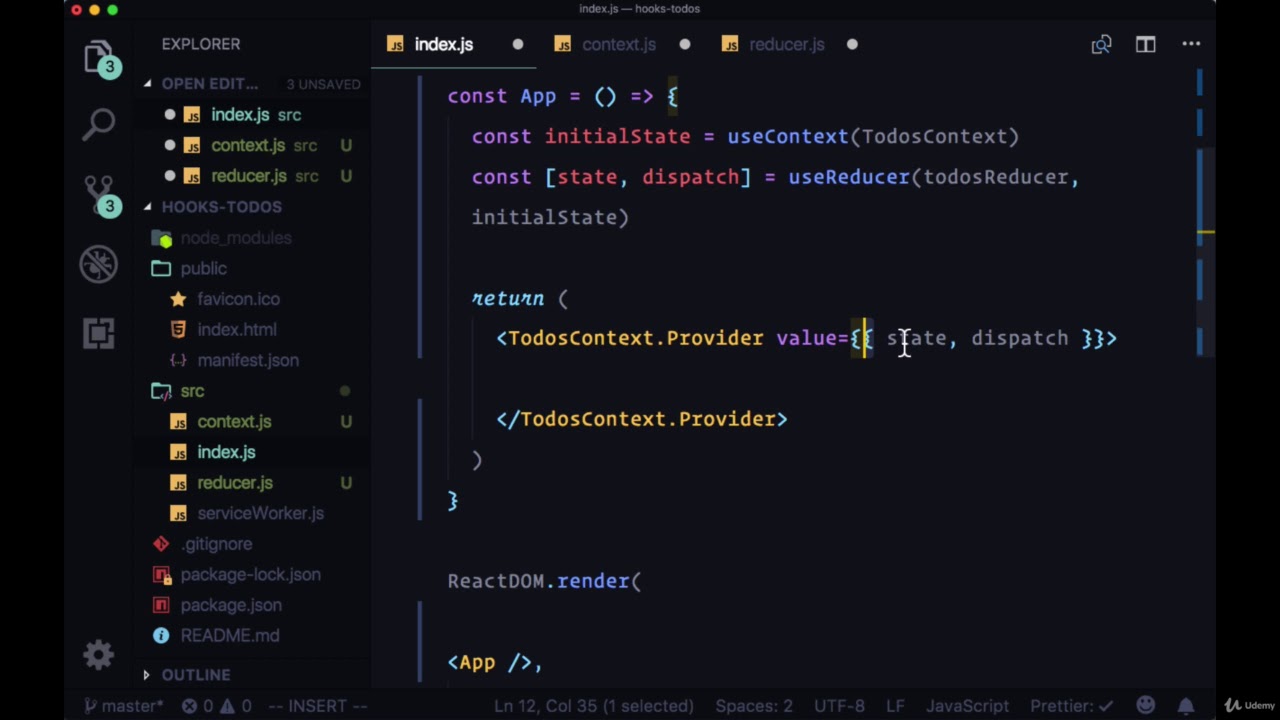The width and height of the screenshot is (1280, 720).
Task: Switch to the index.js editor tab
Action: click(444, 44)
